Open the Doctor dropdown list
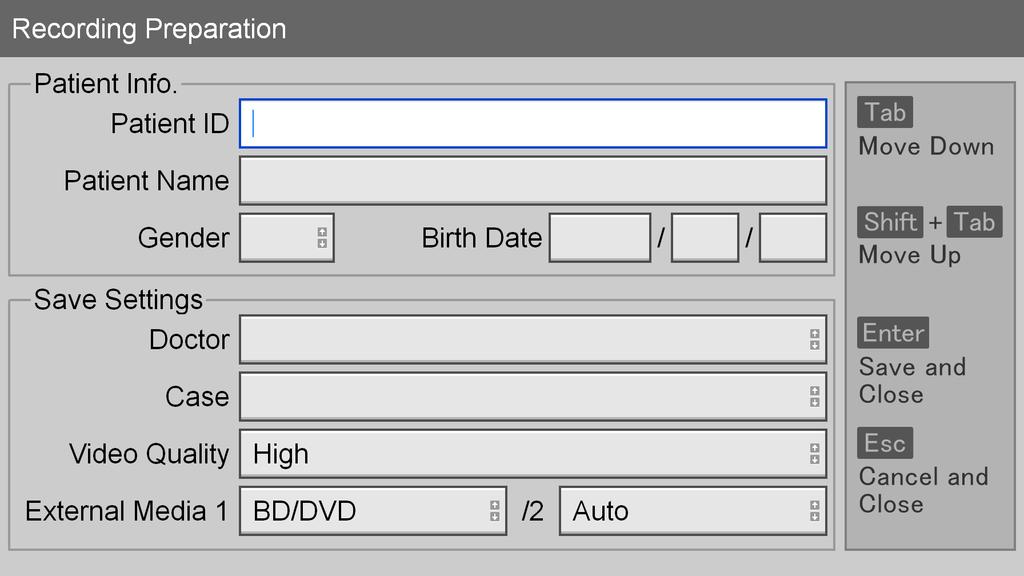1024x576 pixels. pyautogui.click(x=533, y=340)
